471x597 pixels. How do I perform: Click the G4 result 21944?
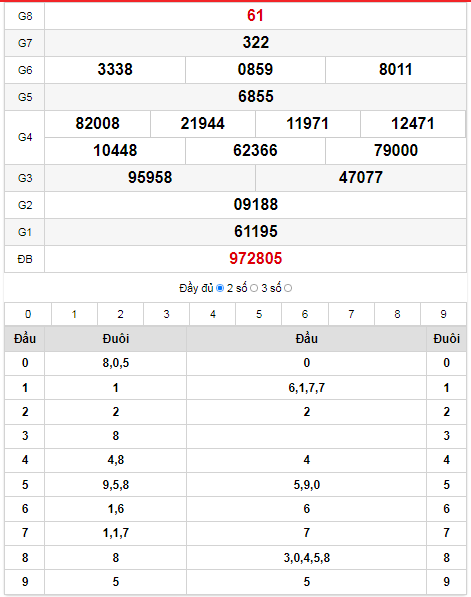point(203,123)
